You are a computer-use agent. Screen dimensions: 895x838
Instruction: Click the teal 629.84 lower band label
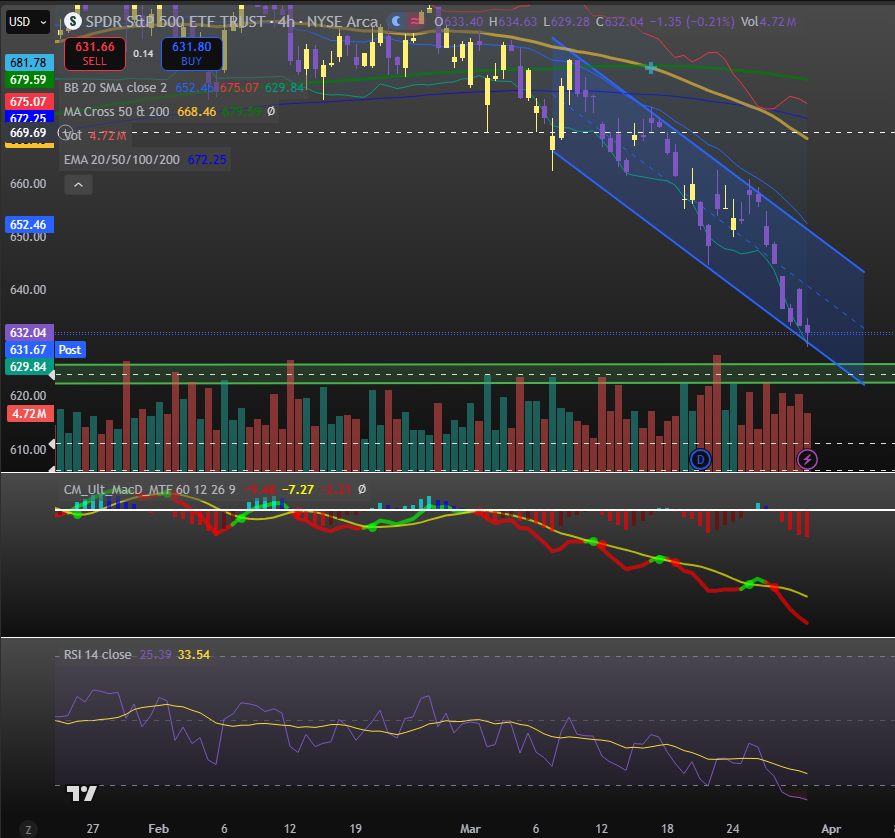29,367
